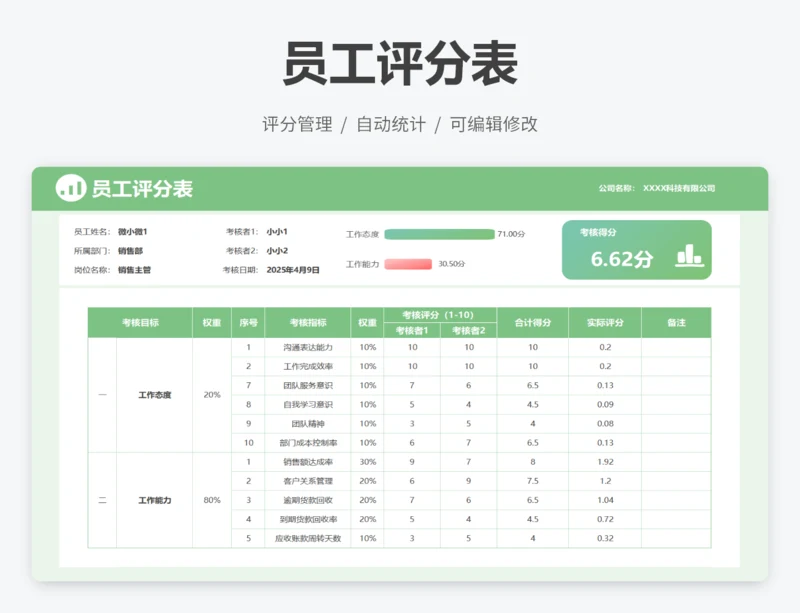Select the 考核目标 column header
Screen dimensions: 800x613
tap(140, 323)
